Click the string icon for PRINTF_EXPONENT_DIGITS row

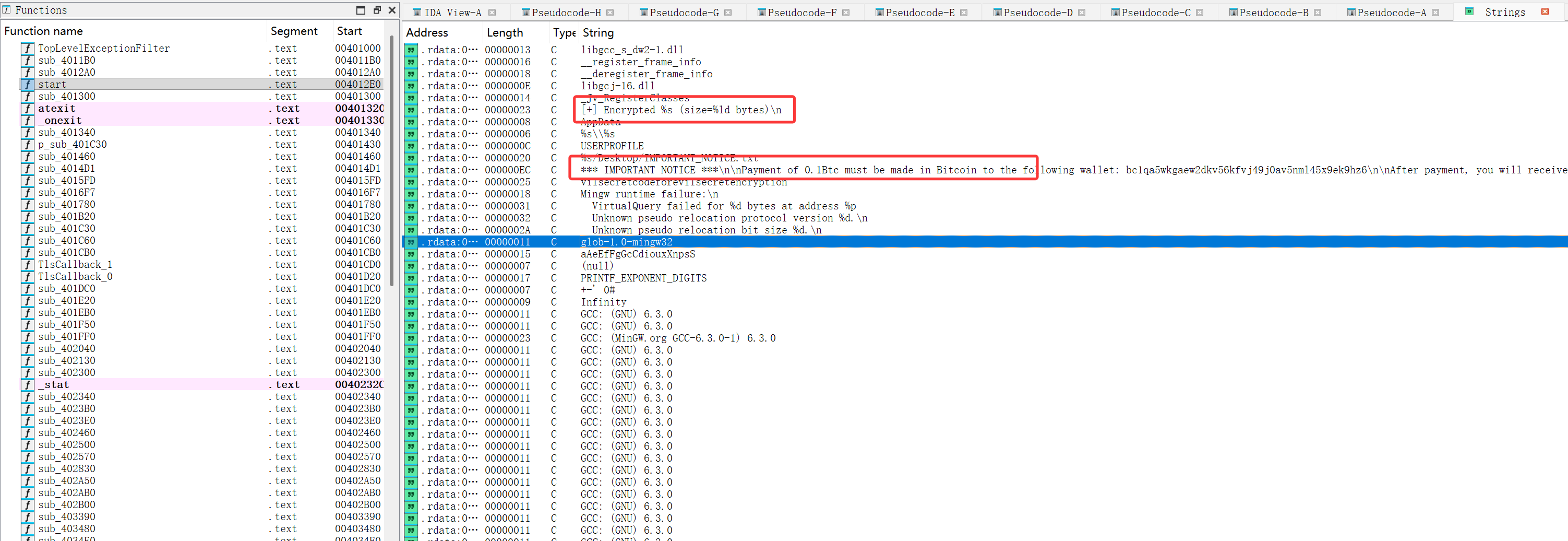click(x=412, y=278)
